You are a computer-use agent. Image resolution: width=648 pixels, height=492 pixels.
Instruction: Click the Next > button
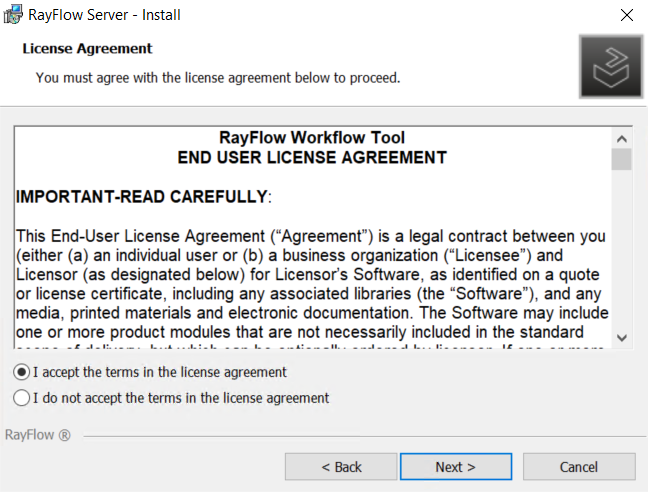click(456, 467)
